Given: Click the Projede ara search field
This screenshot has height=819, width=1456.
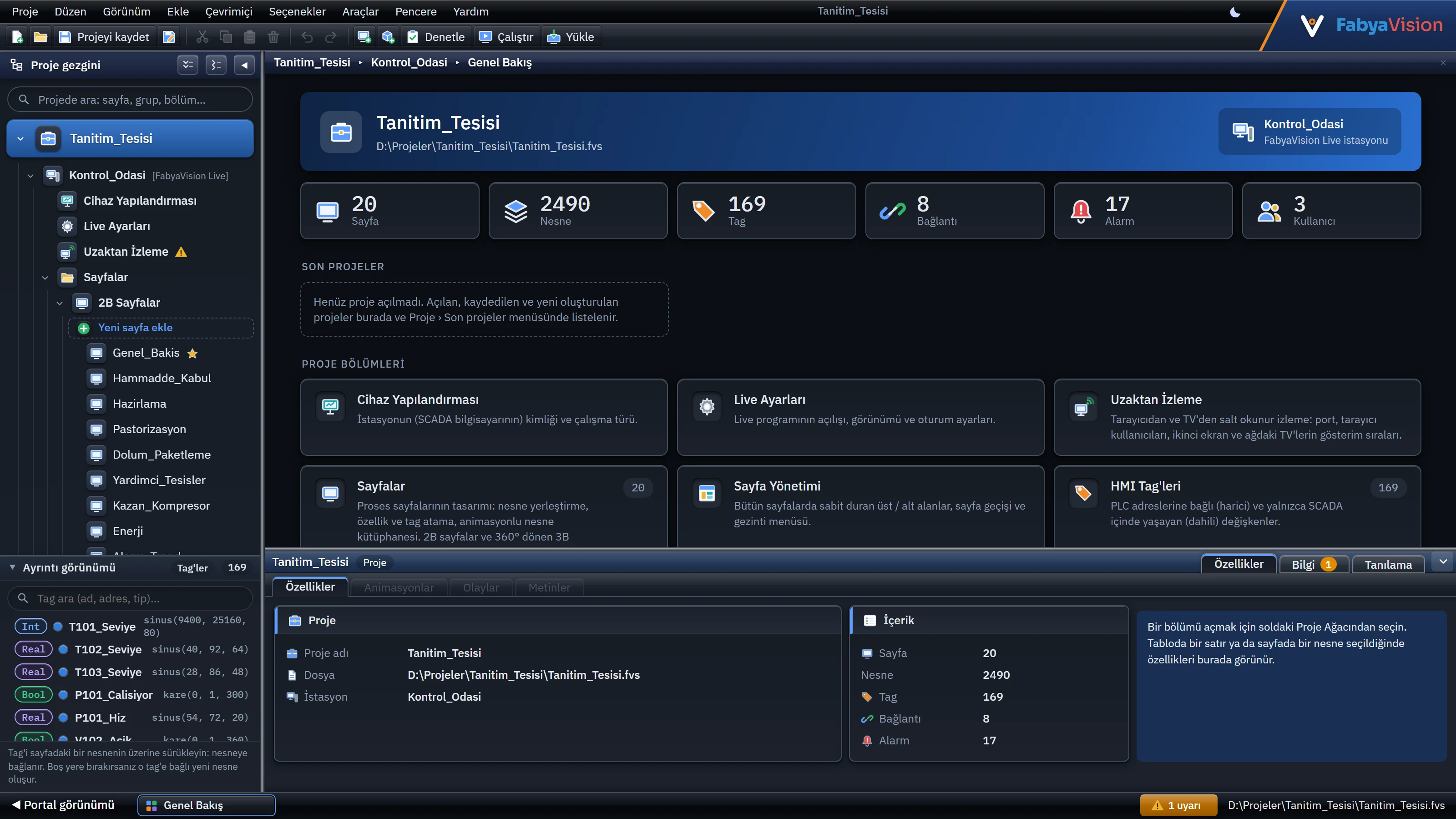Looking at the screenshot, I should click(x=130, y=100).
